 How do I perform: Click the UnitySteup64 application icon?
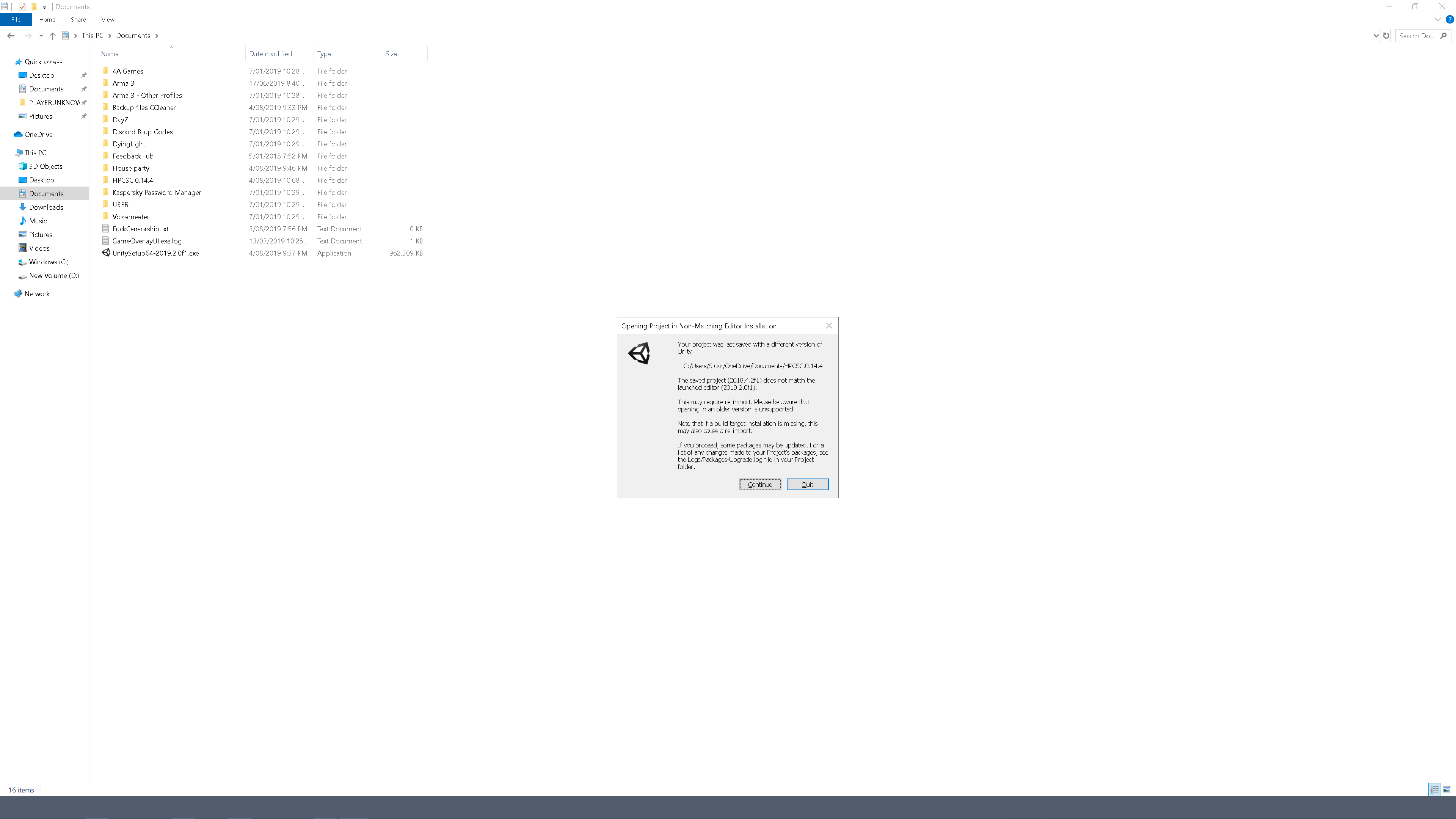(106, 253)
